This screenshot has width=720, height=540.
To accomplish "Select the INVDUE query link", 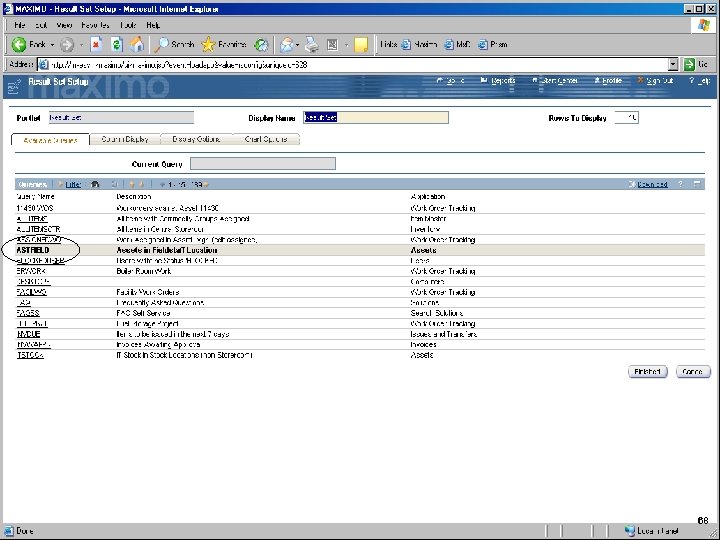I will [28, 334].
